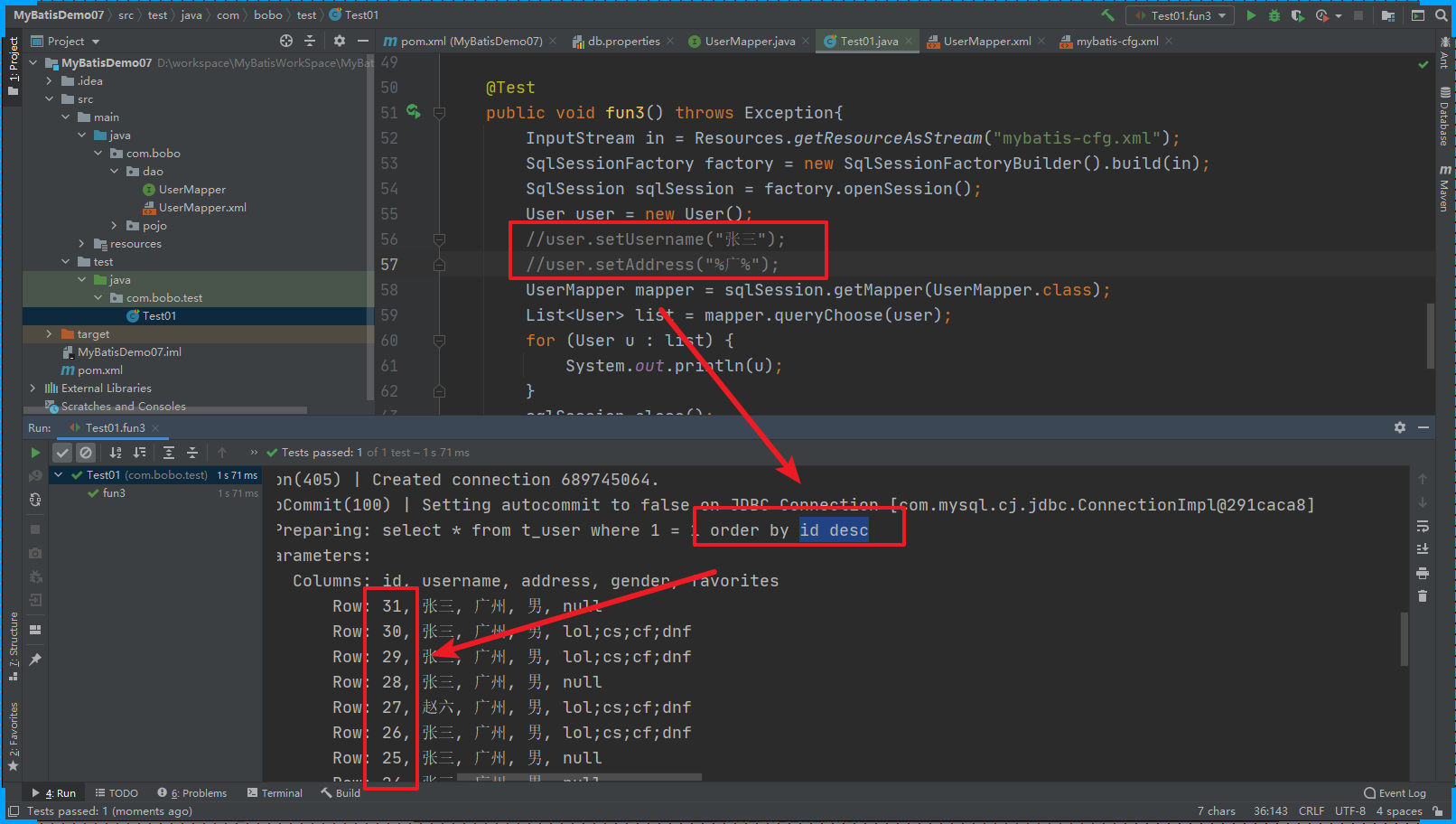Viewport: 1456px width, 824px height.
Task: Hide the Project tool window
Action: point(363,41)
